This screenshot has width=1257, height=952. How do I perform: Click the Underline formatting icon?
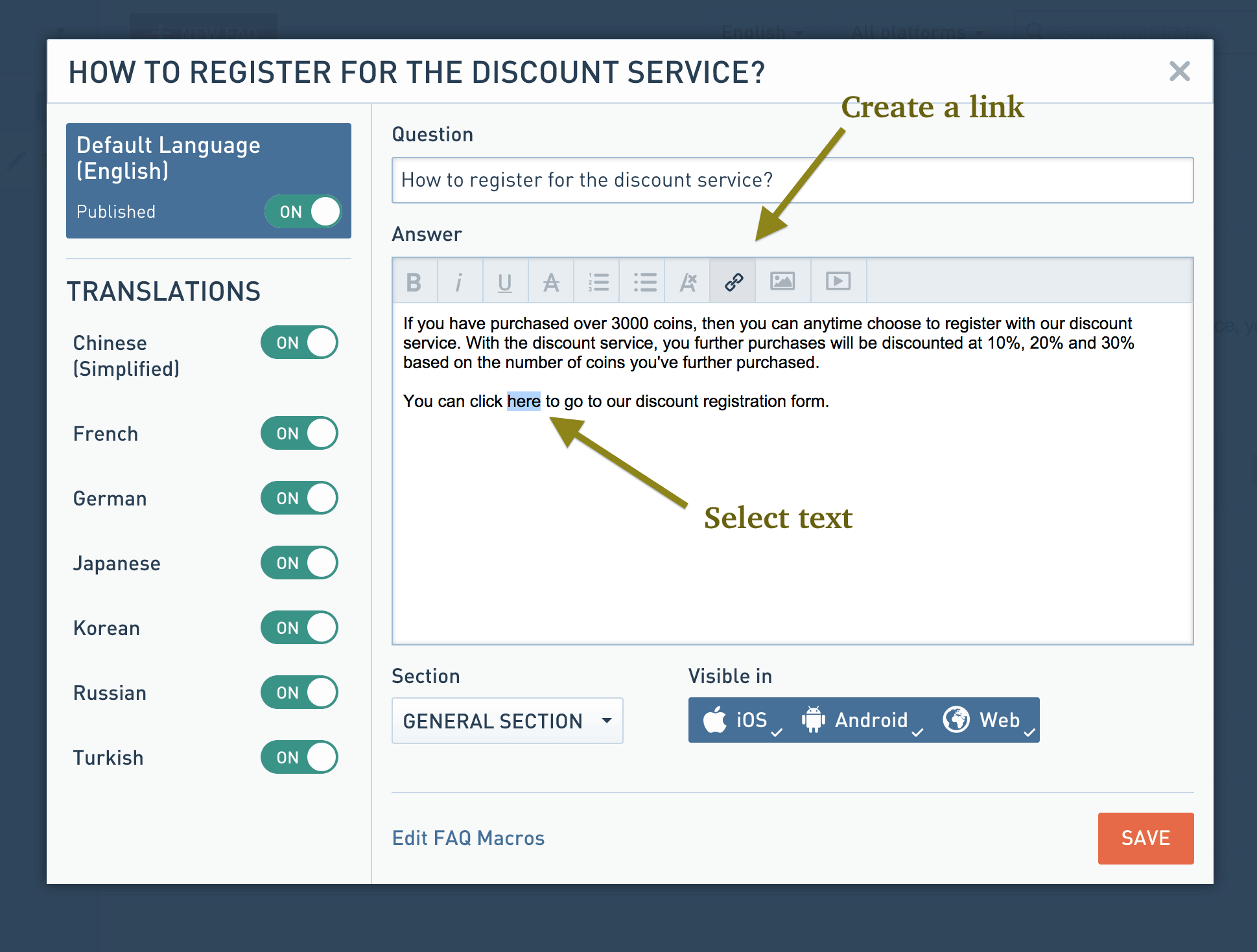tap(503, 281)
